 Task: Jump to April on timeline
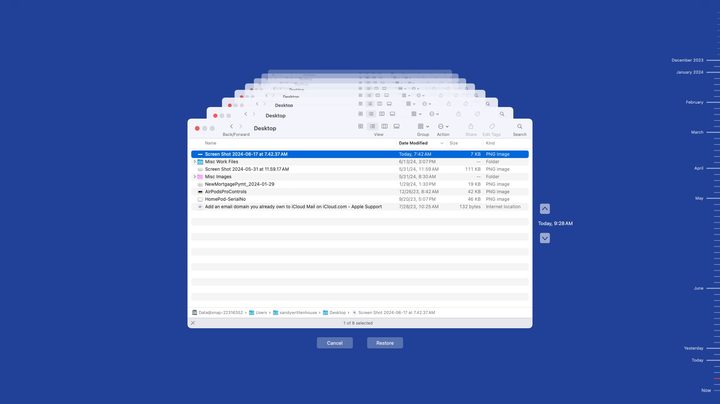[x=698, y=168]
